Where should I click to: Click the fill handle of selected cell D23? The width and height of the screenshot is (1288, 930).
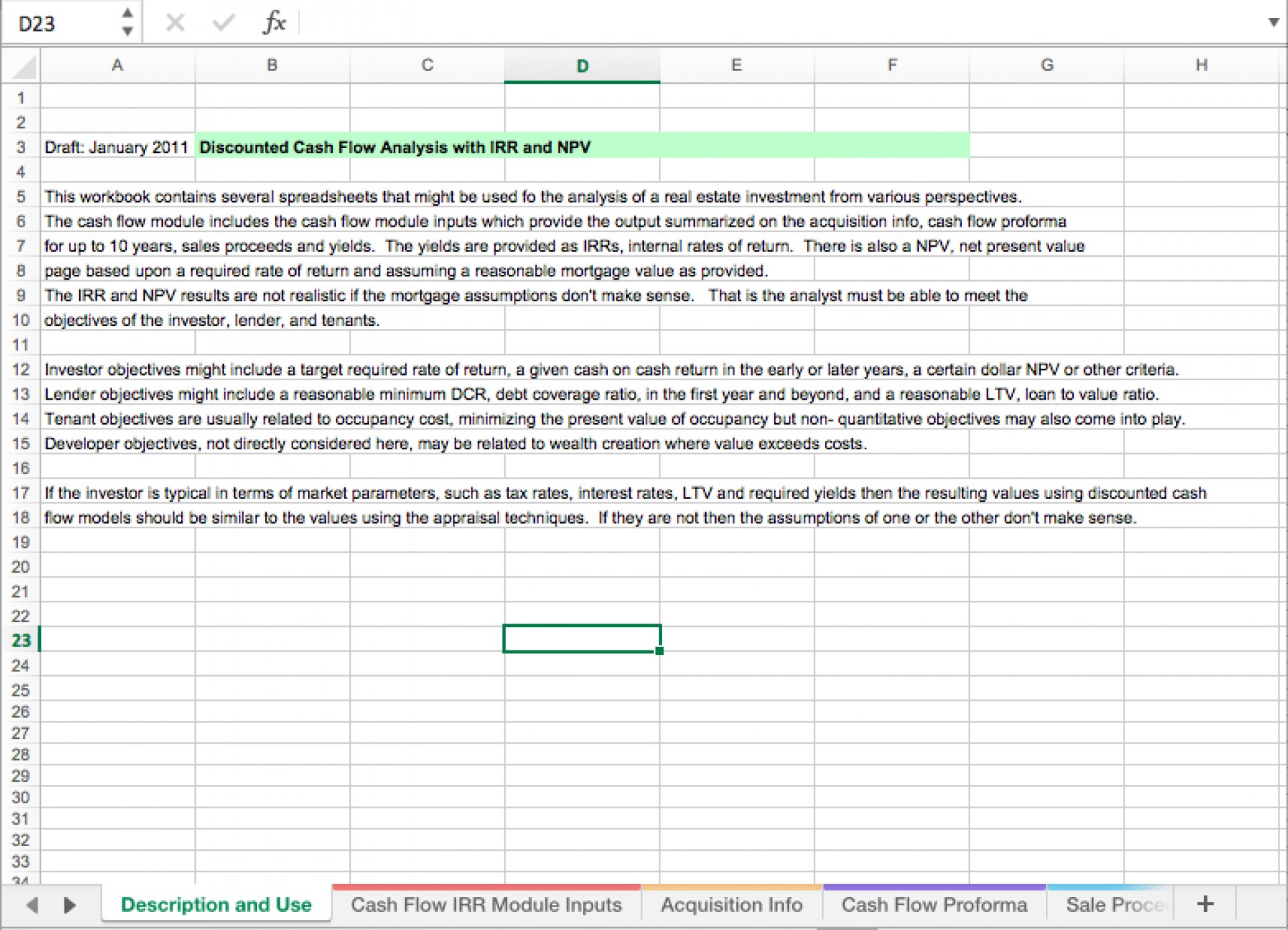pos(659,651)
